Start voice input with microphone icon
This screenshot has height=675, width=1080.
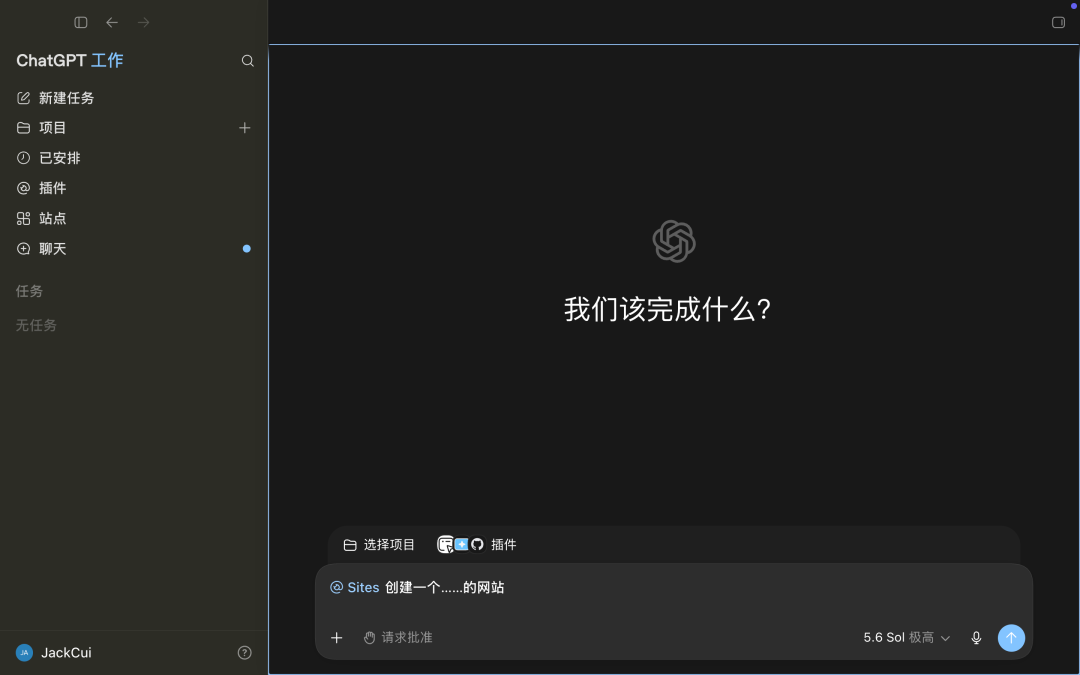coord(976,638)
